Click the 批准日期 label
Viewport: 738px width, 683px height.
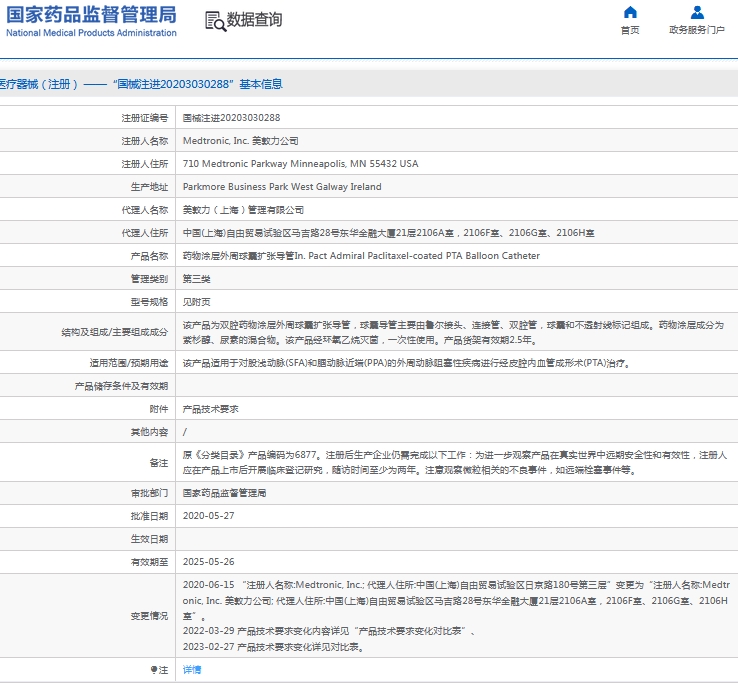pos(149,516)
